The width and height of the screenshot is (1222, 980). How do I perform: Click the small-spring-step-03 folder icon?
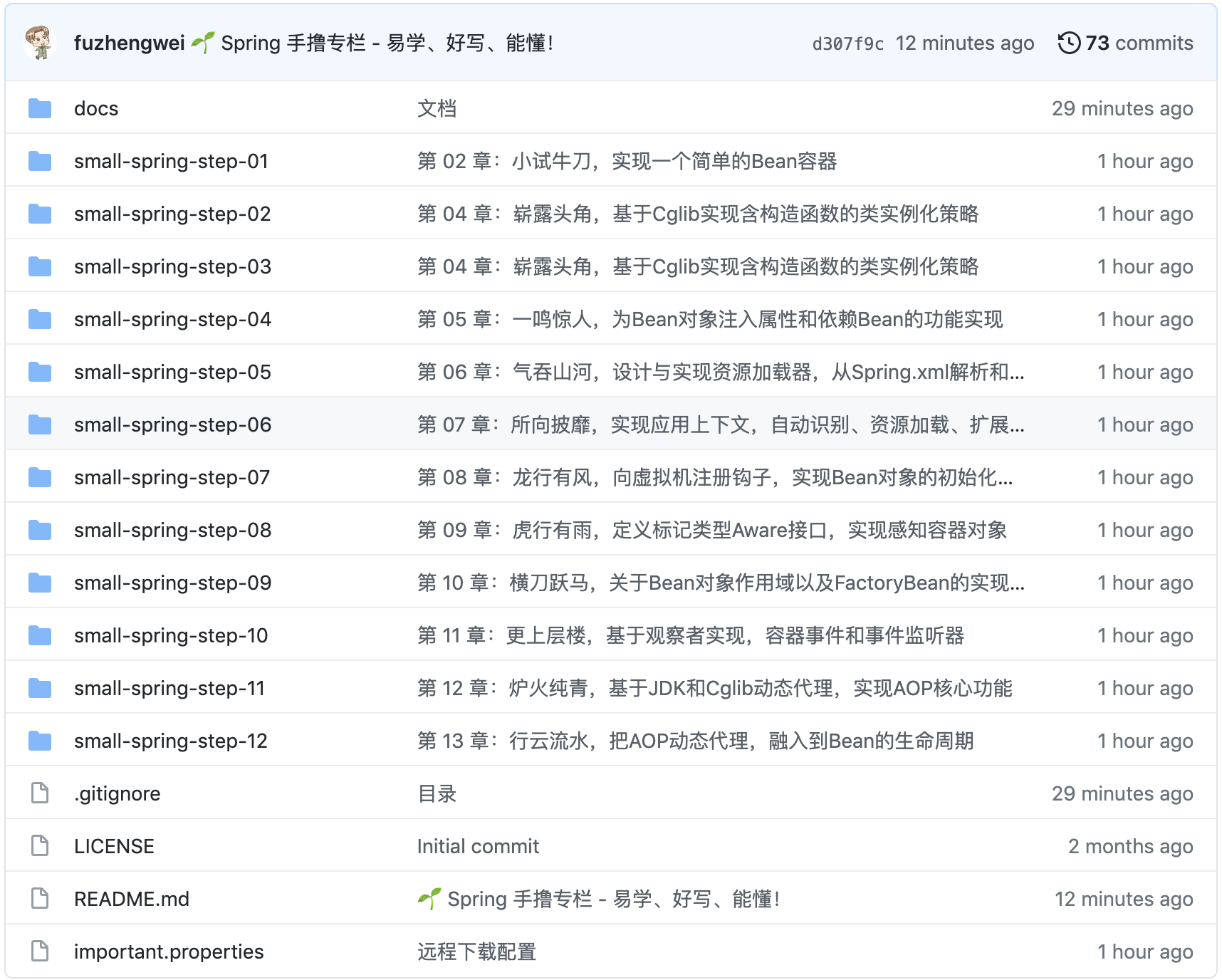(40, 266)
